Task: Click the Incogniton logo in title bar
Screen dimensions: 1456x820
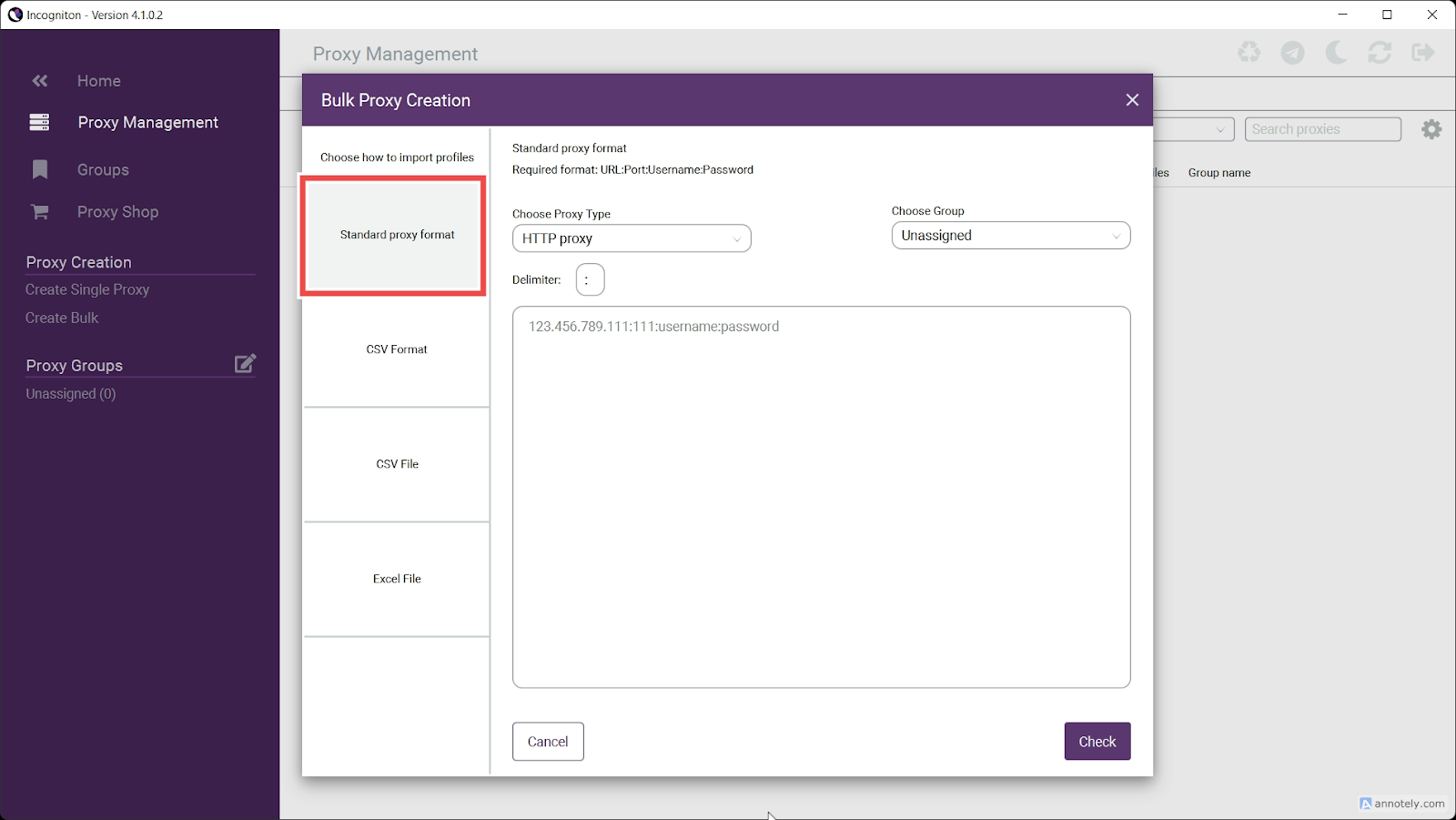Action: [15, 15]
